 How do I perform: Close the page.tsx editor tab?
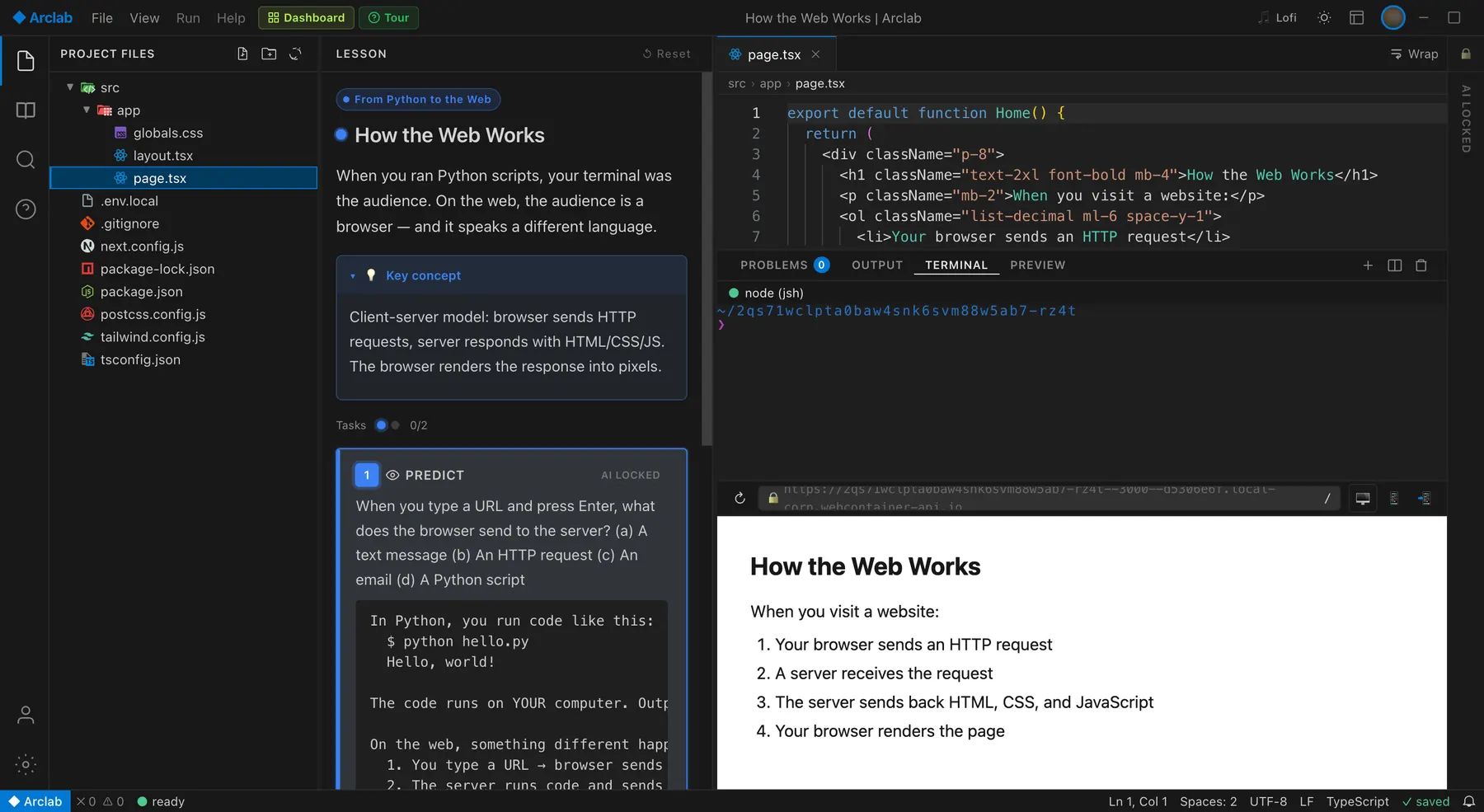click(x=815, y=54)
